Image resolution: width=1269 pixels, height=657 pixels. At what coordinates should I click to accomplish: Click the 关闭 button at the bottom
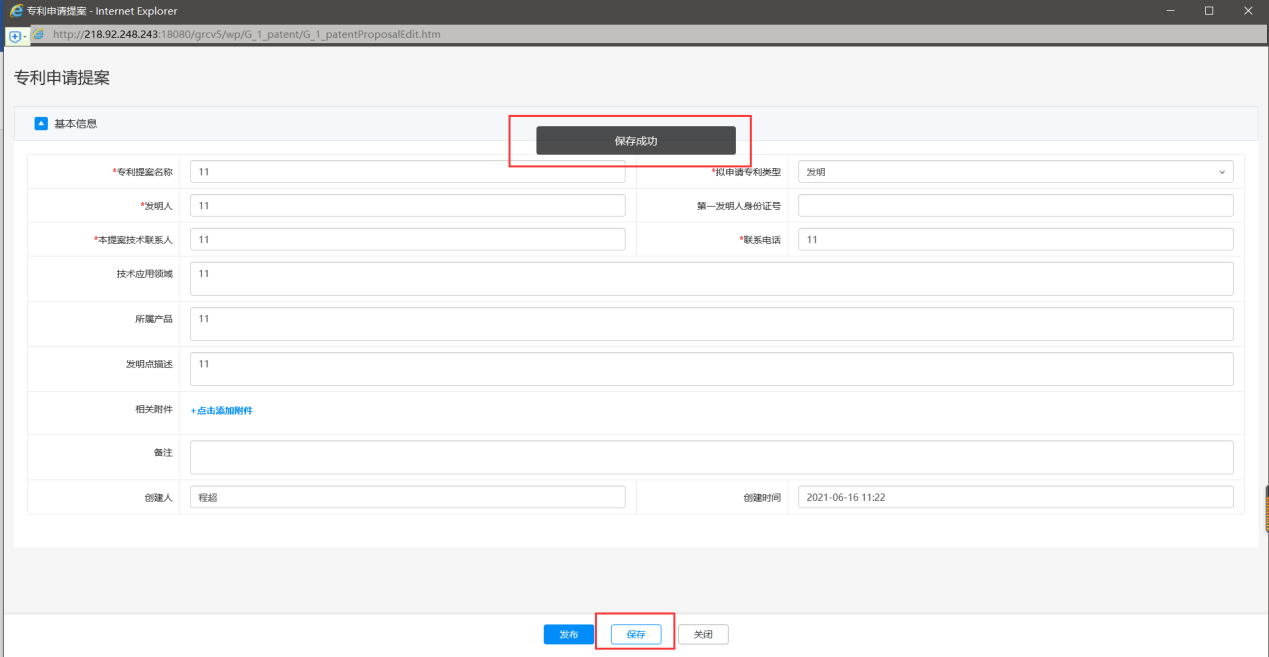703,634
